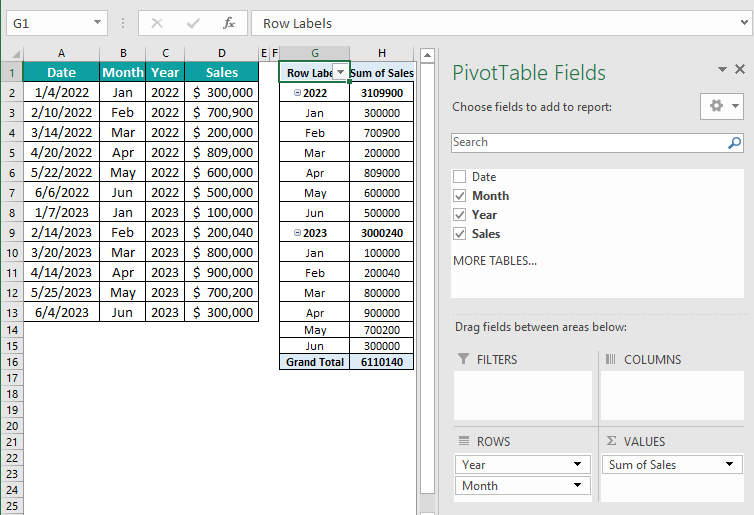Viewport: 754px width, 515px height.
Task: Click the Year header cell
Action: coord(165,72)
